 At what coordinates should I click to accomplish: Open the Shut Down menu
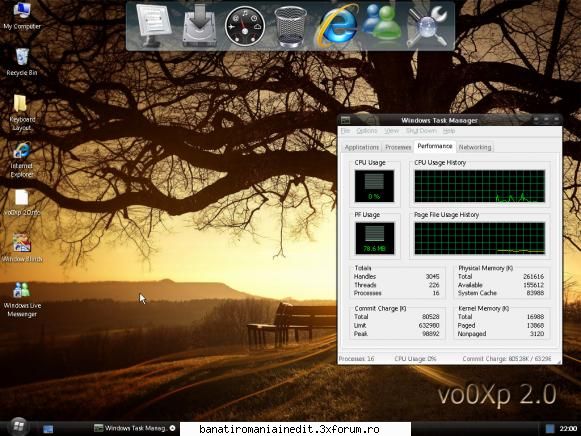coord(421,131)
